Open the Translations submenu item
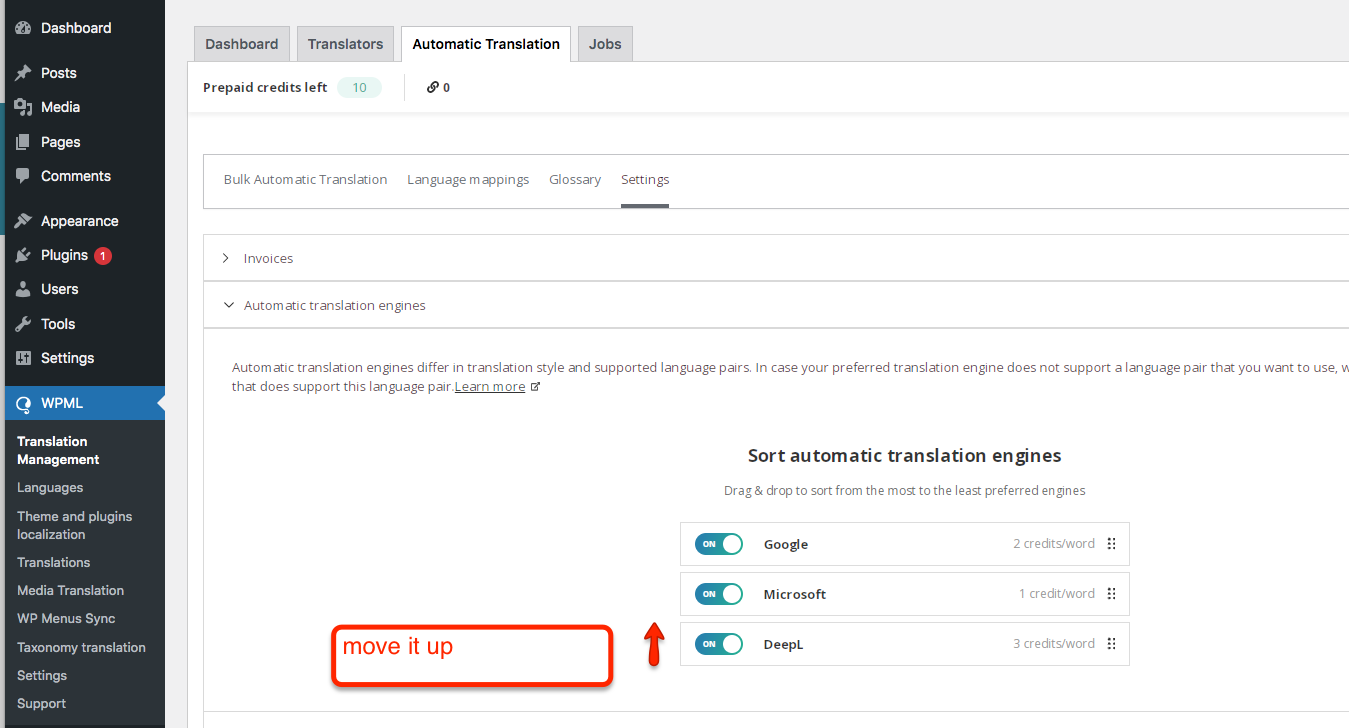Image resolution: width=1349 pixels, height=728 pixels. click(54, 562)
